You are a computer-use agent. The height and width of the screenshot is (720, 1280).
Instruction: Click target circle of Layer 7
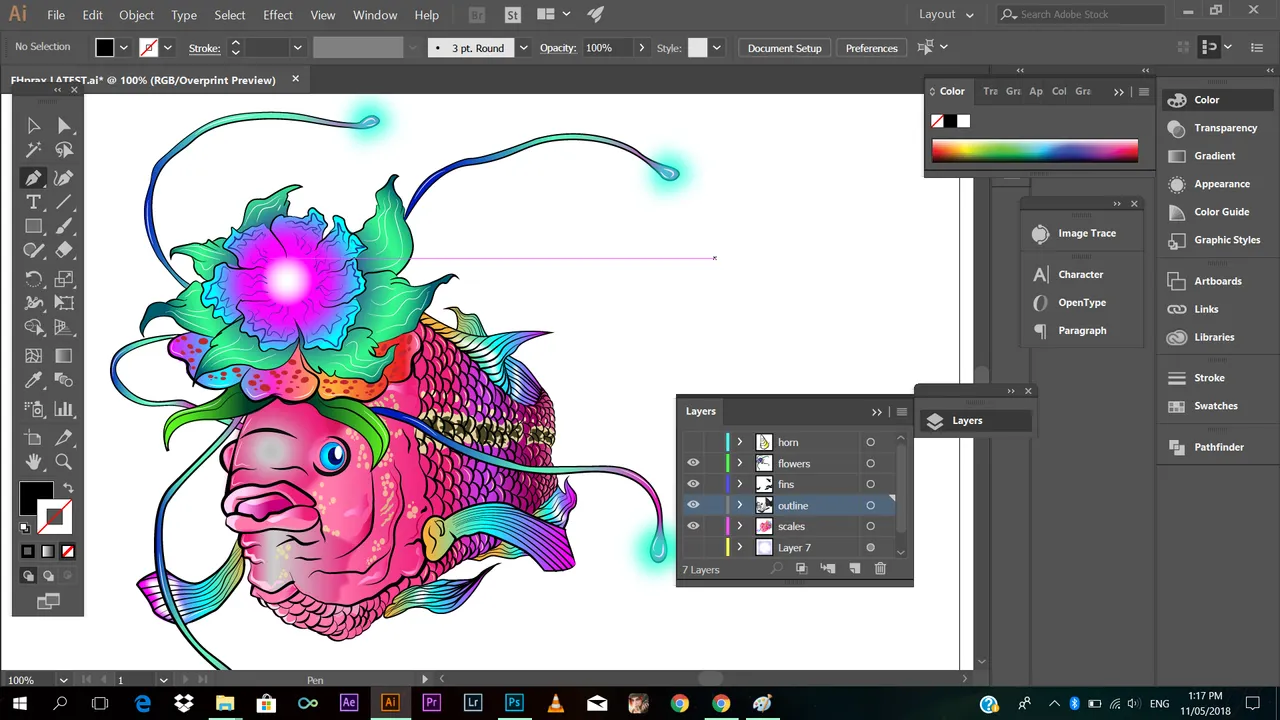[x=870, y=547]
